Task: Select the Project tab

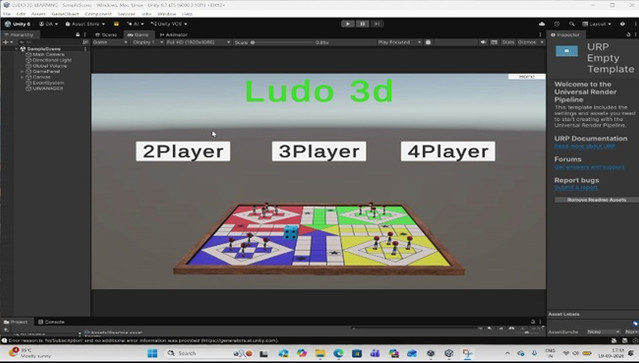Action: tap(16, 322)
